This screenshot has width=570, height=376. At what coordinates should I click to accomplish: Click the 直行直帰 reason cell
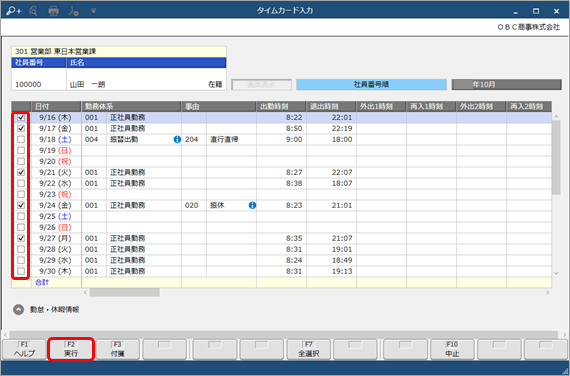(231, 139)
